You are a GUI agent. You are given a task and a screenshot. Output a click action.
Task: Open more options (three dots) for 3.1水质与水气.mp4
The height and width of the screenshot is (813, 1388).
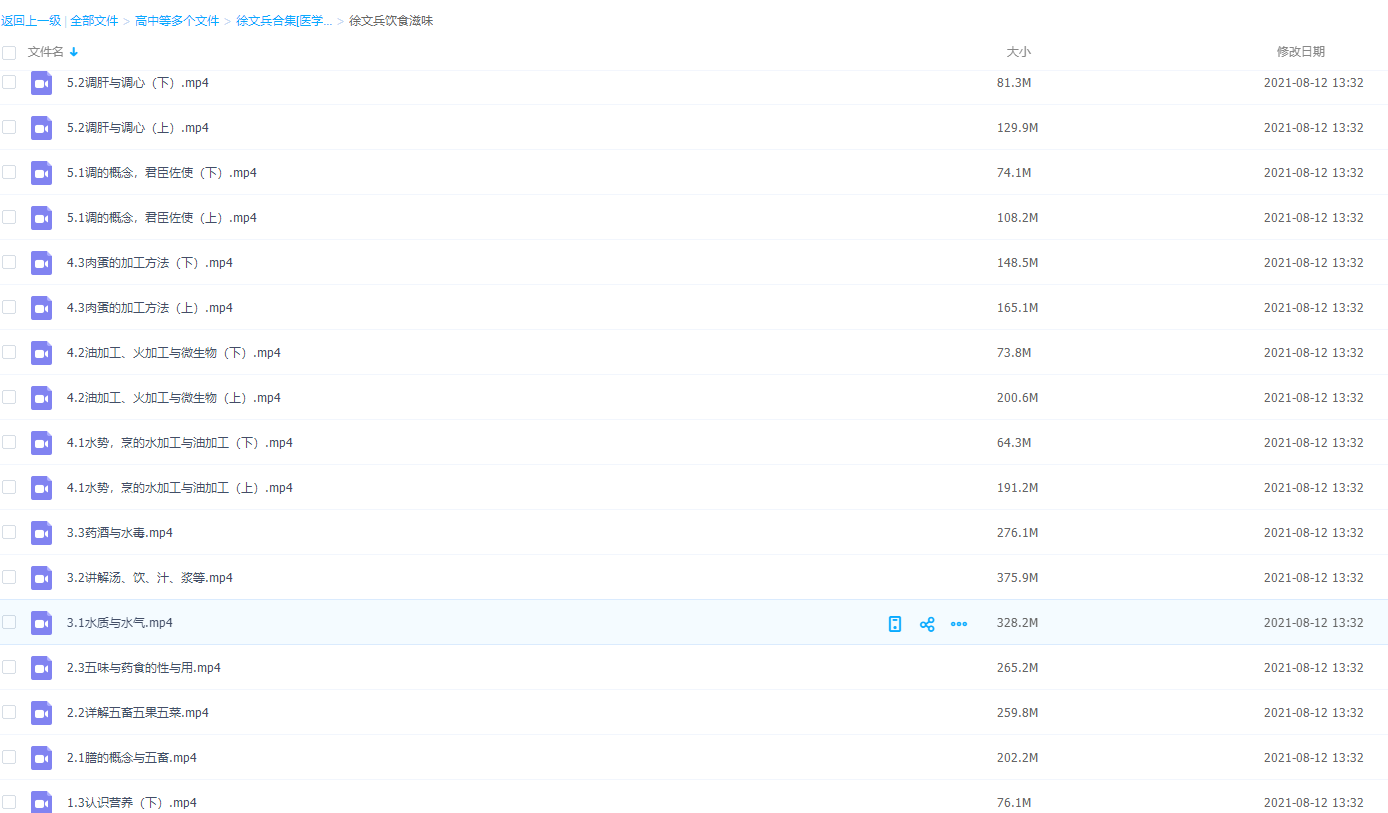(x=959, y=624)
